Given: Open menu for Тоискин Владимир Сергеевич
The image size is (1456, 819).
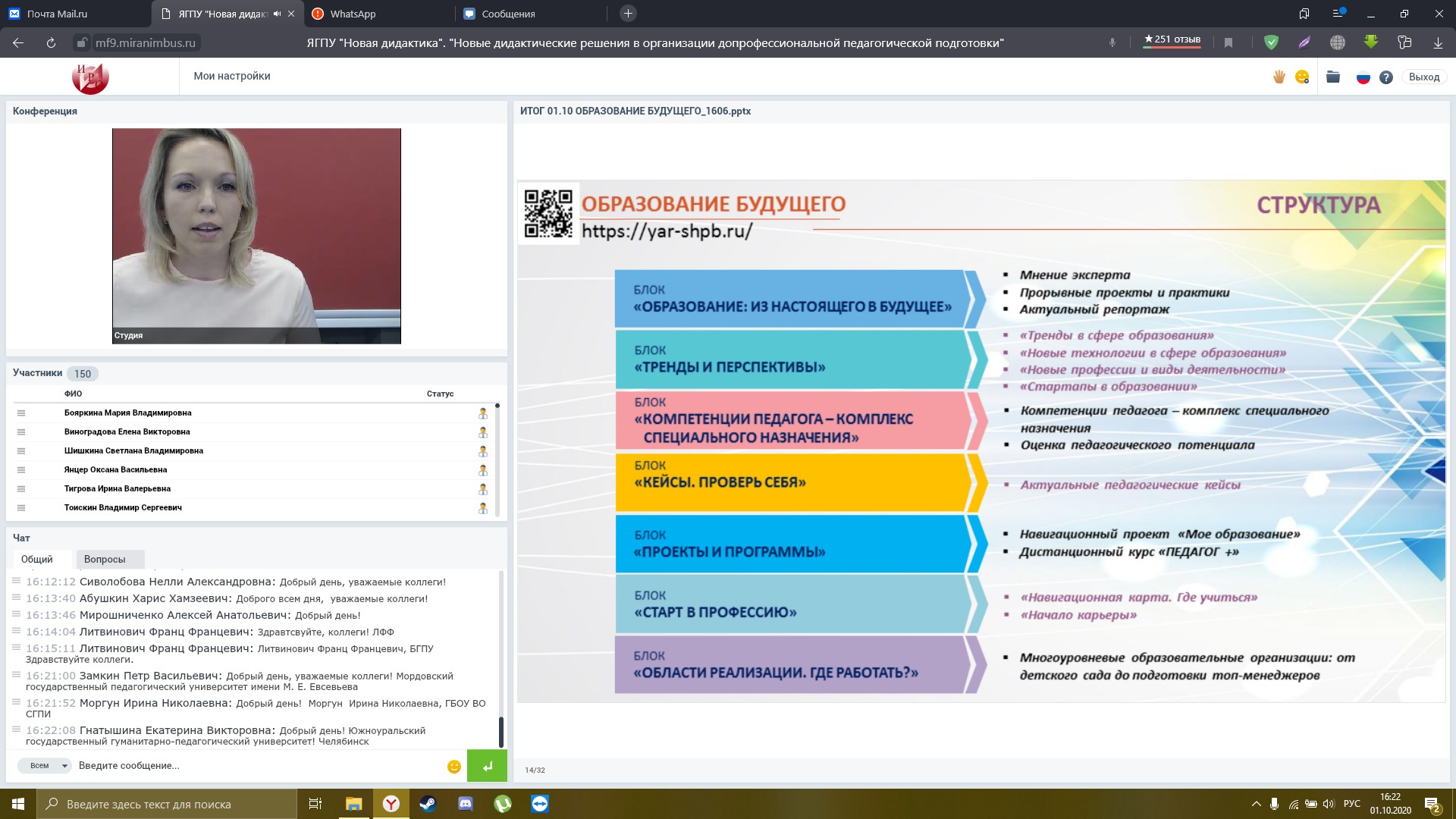Looking at the screenshot, I should (x=21, y=508).
